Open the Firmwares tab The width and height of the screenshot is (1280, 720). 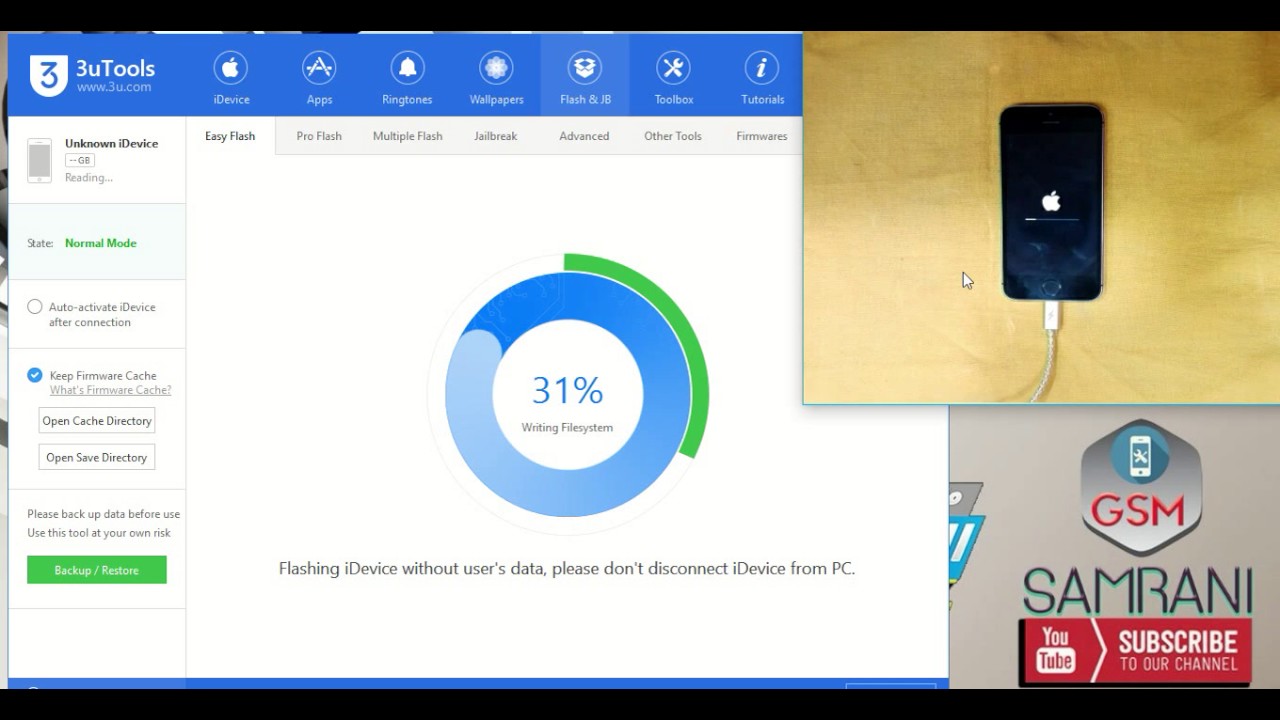(762, 136)
